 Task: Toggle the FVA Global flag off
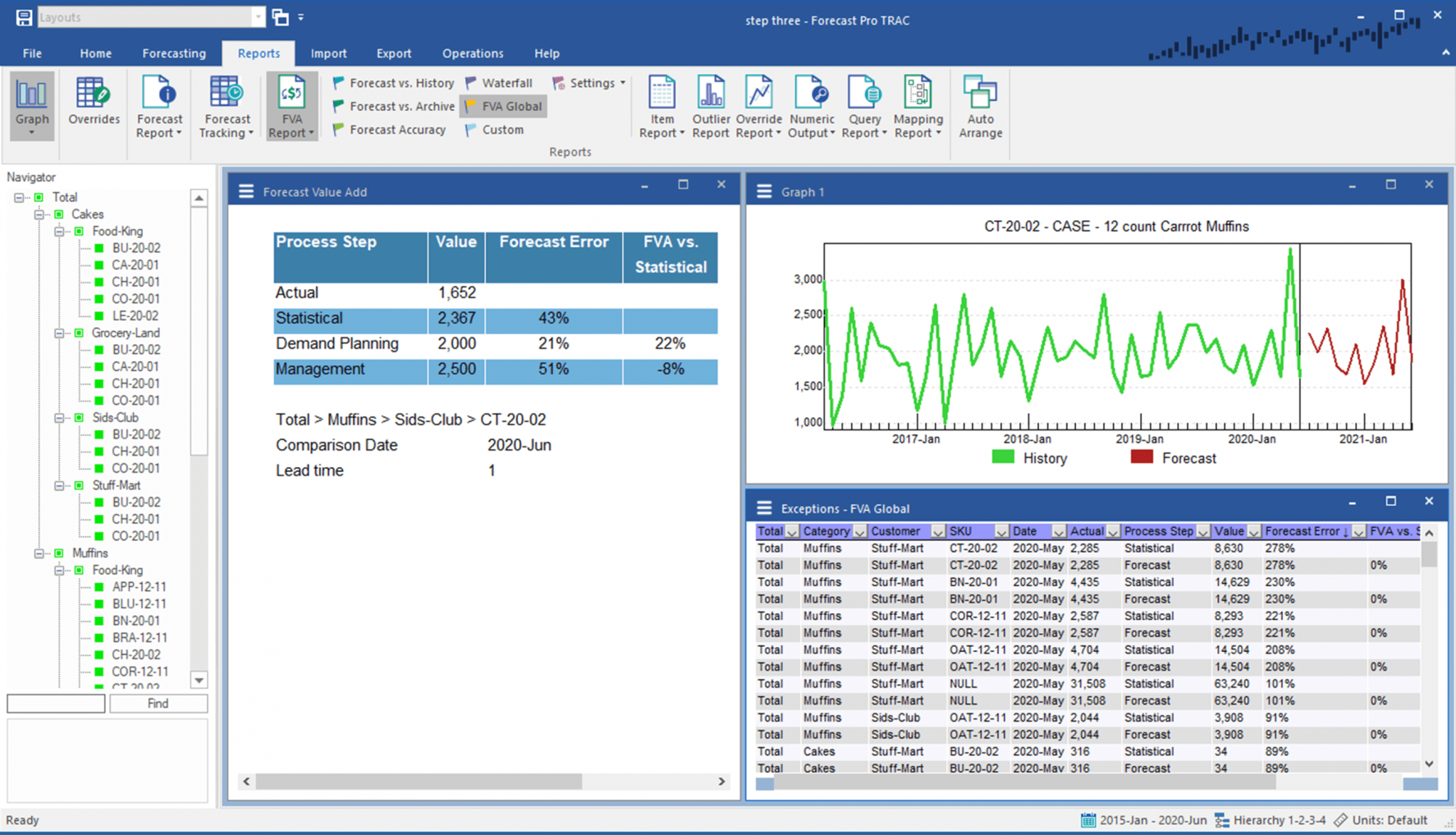(502, 106)
